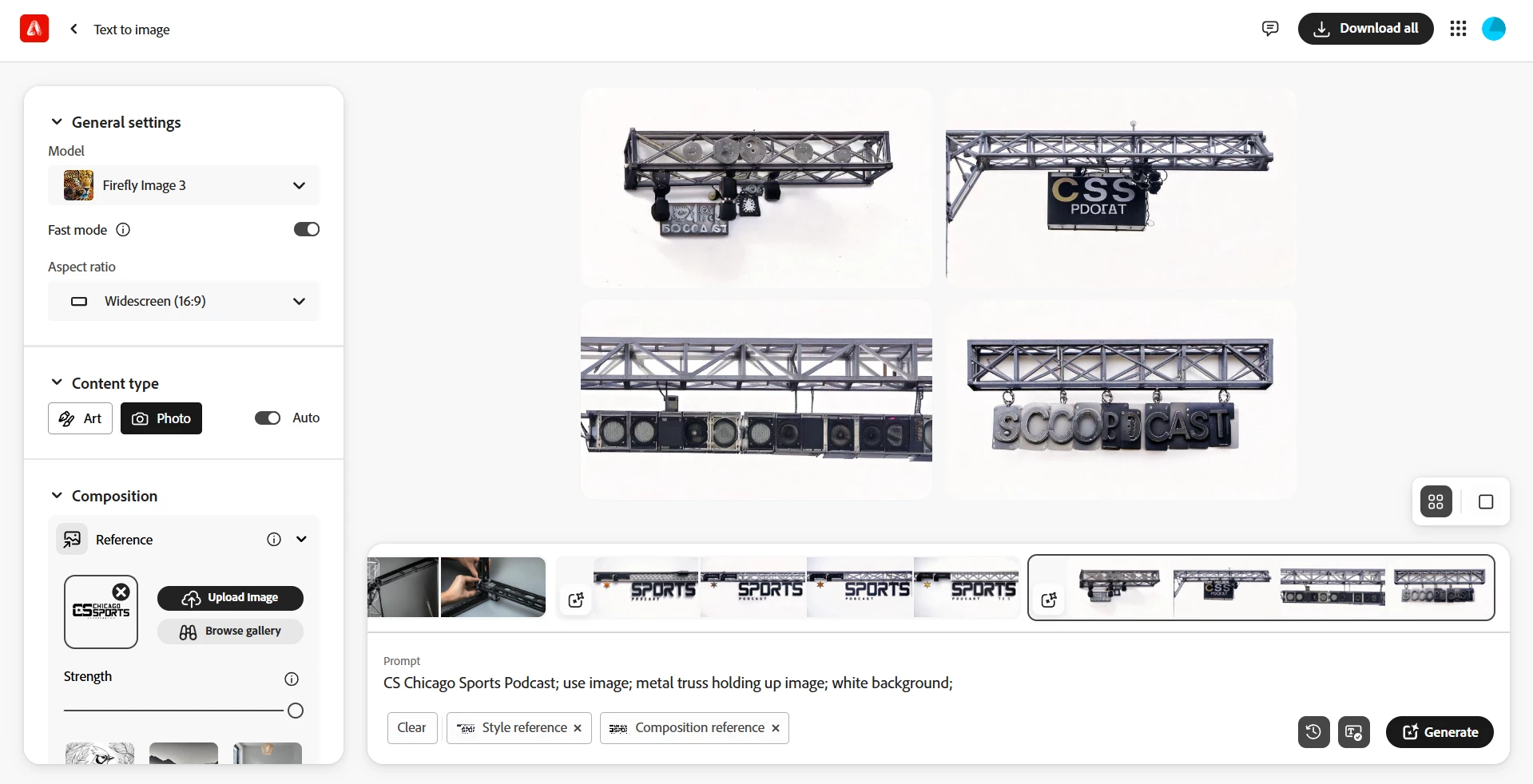Click Download all button
This screenshot has width=1533, height=784.
pos(1365,29)
